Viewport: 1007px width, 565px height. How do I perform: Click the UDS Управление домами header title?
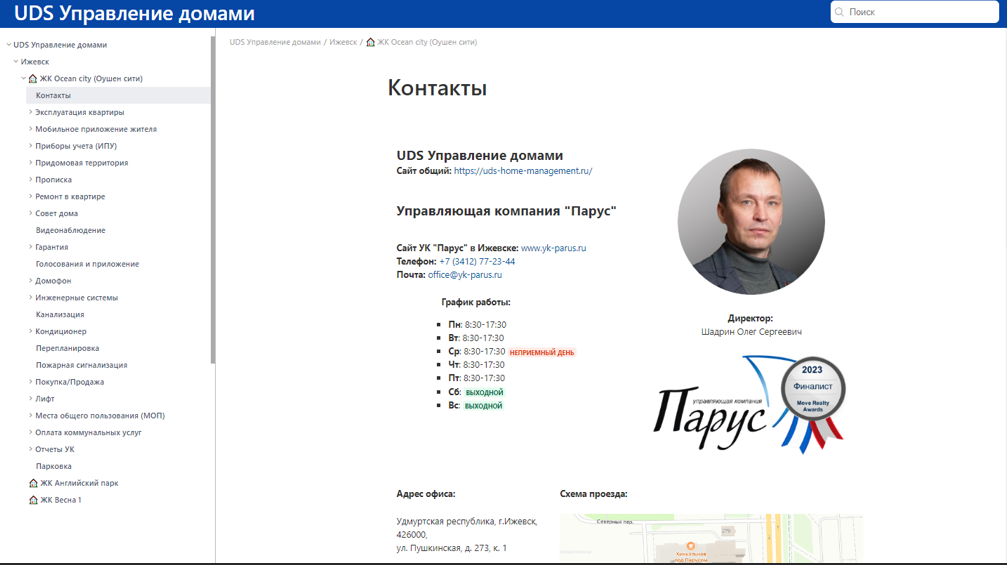pos(134,13)
